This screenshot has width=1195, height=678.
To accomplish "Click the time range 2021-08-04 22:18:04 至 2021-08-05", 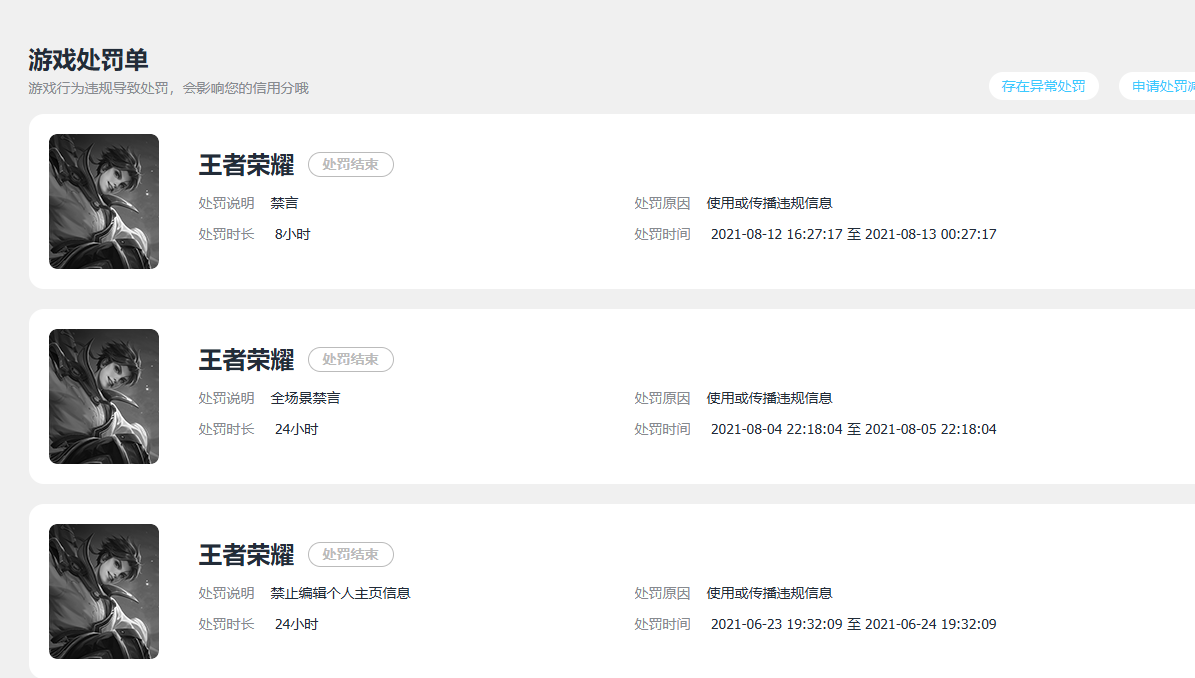I will click(854, 430).
